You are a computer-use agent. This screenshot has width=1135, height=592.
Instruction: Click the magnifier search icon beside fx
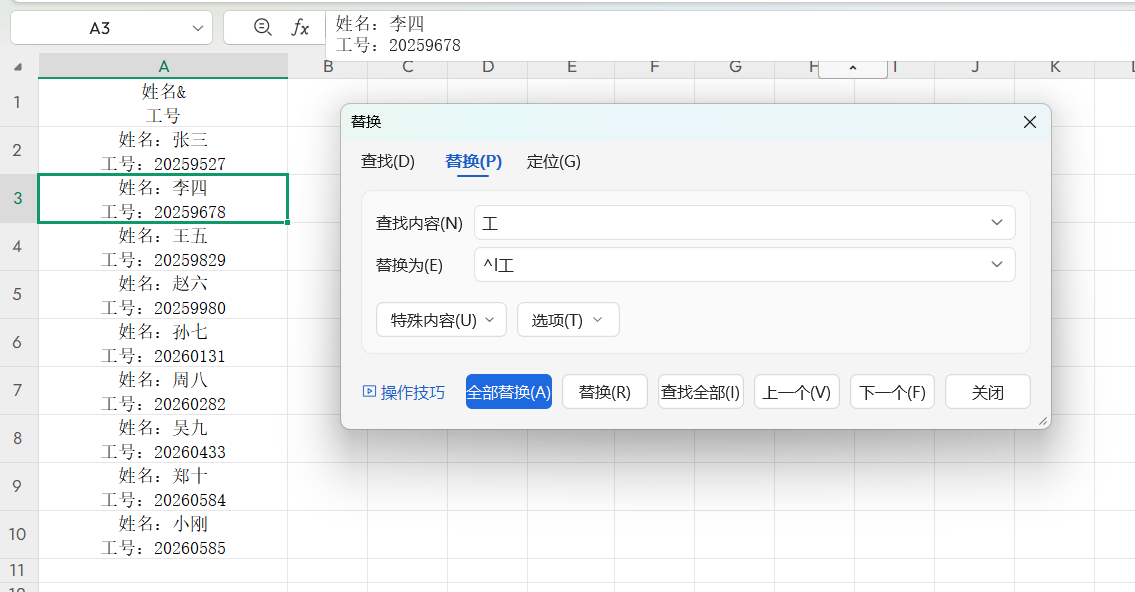pos(262,28)
